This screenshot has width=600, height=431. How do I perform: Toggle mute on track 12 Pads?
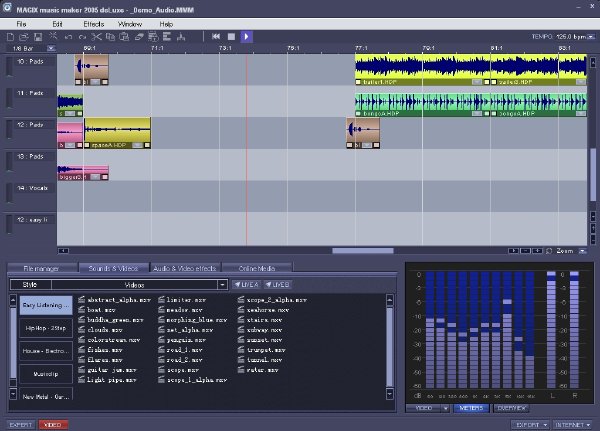point(10,131)
